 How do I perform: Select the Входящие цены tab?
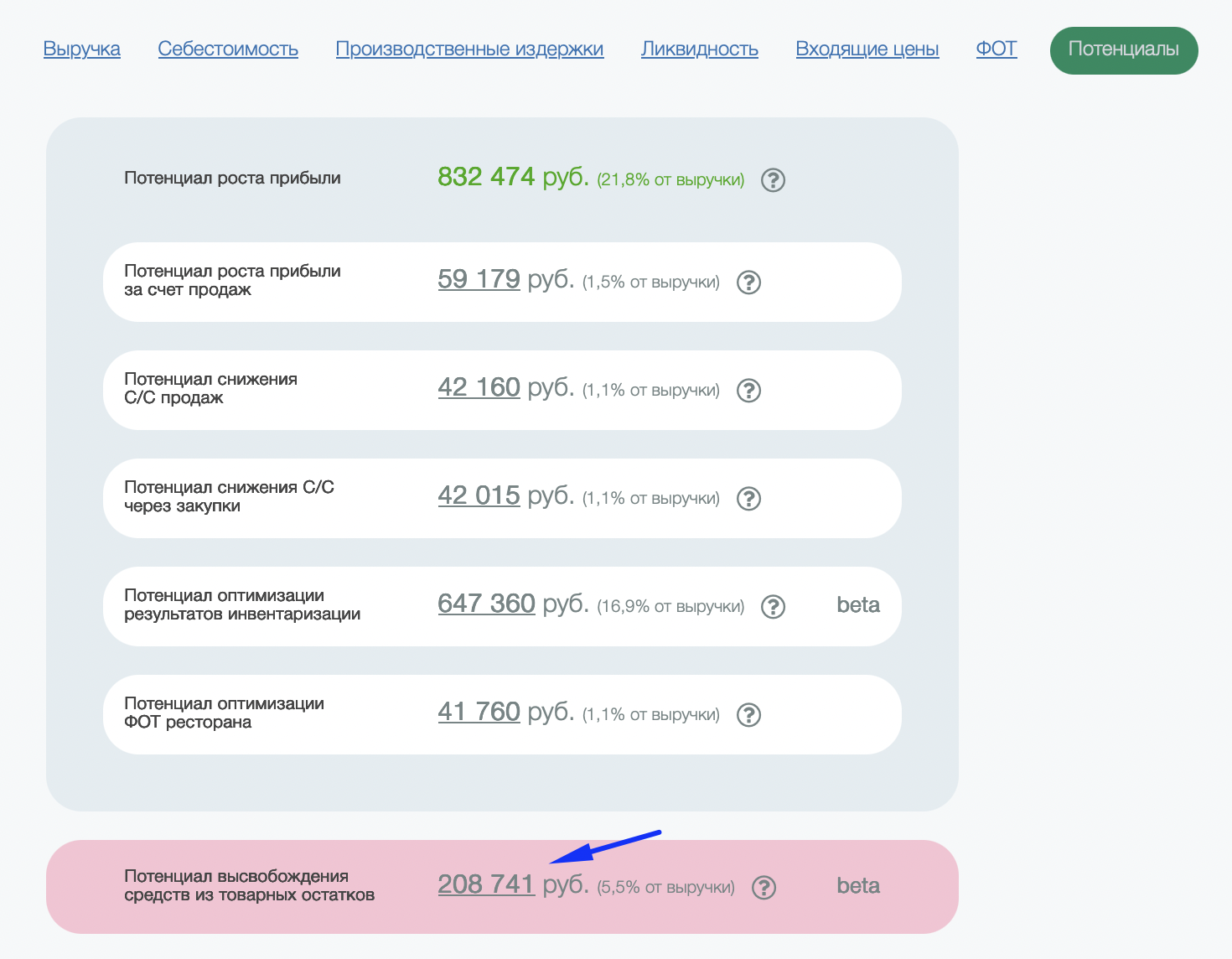pyautogui.click(x=867, y=49)
